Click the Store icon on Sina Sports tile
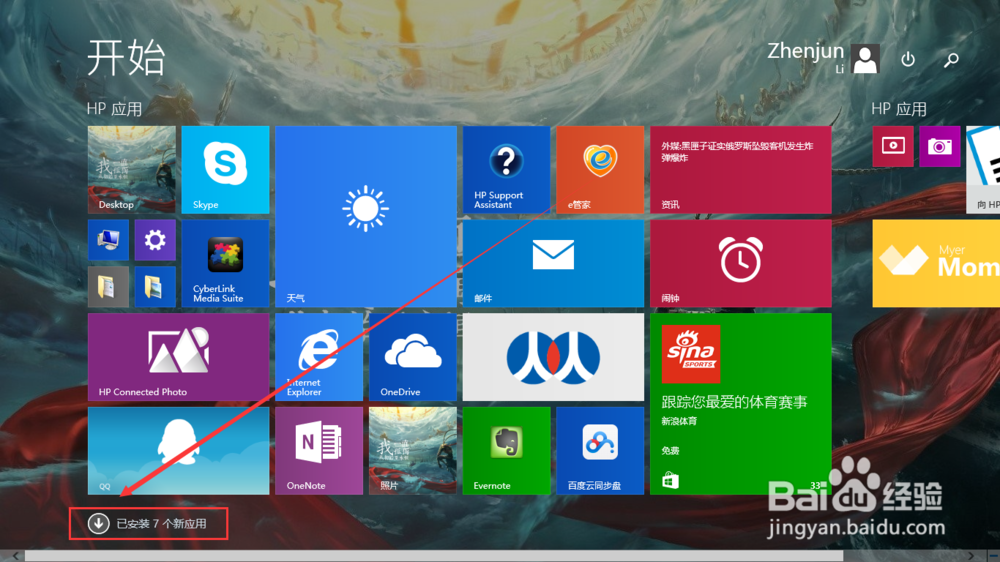The image size is (1000, 562). coord(670,480)
